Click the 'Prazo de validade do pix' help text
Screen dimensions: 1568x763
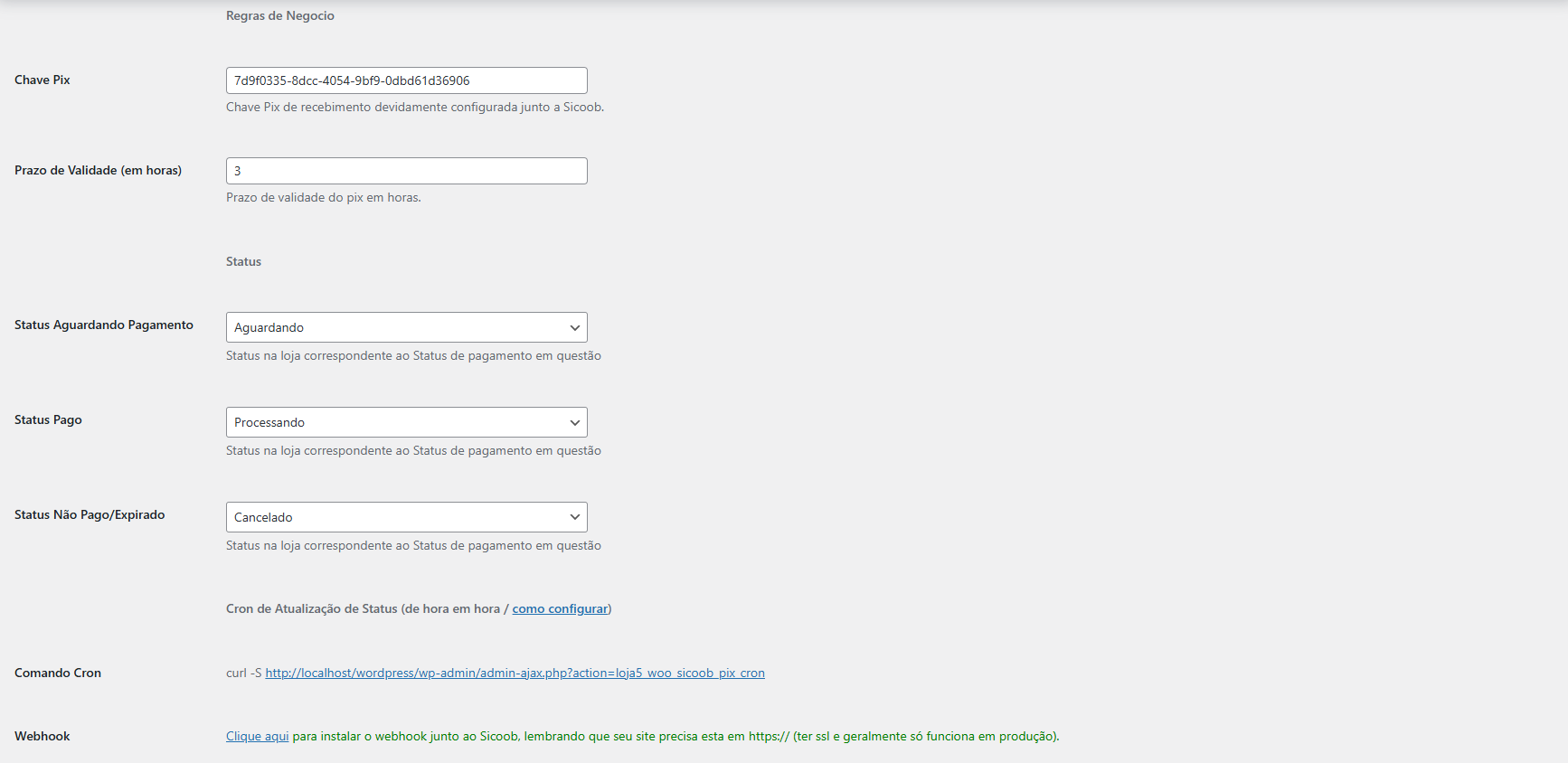[323, 198]
